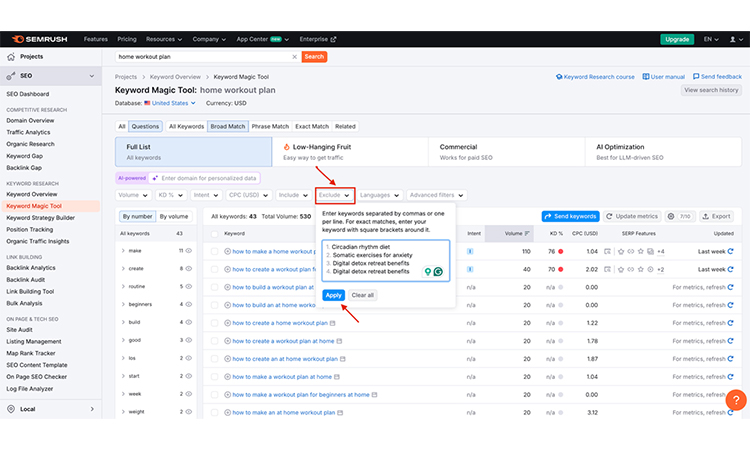Toggle eye icon for 'beginners' keyword group
This screenshot has width=750, height=450.
(189, 304)
